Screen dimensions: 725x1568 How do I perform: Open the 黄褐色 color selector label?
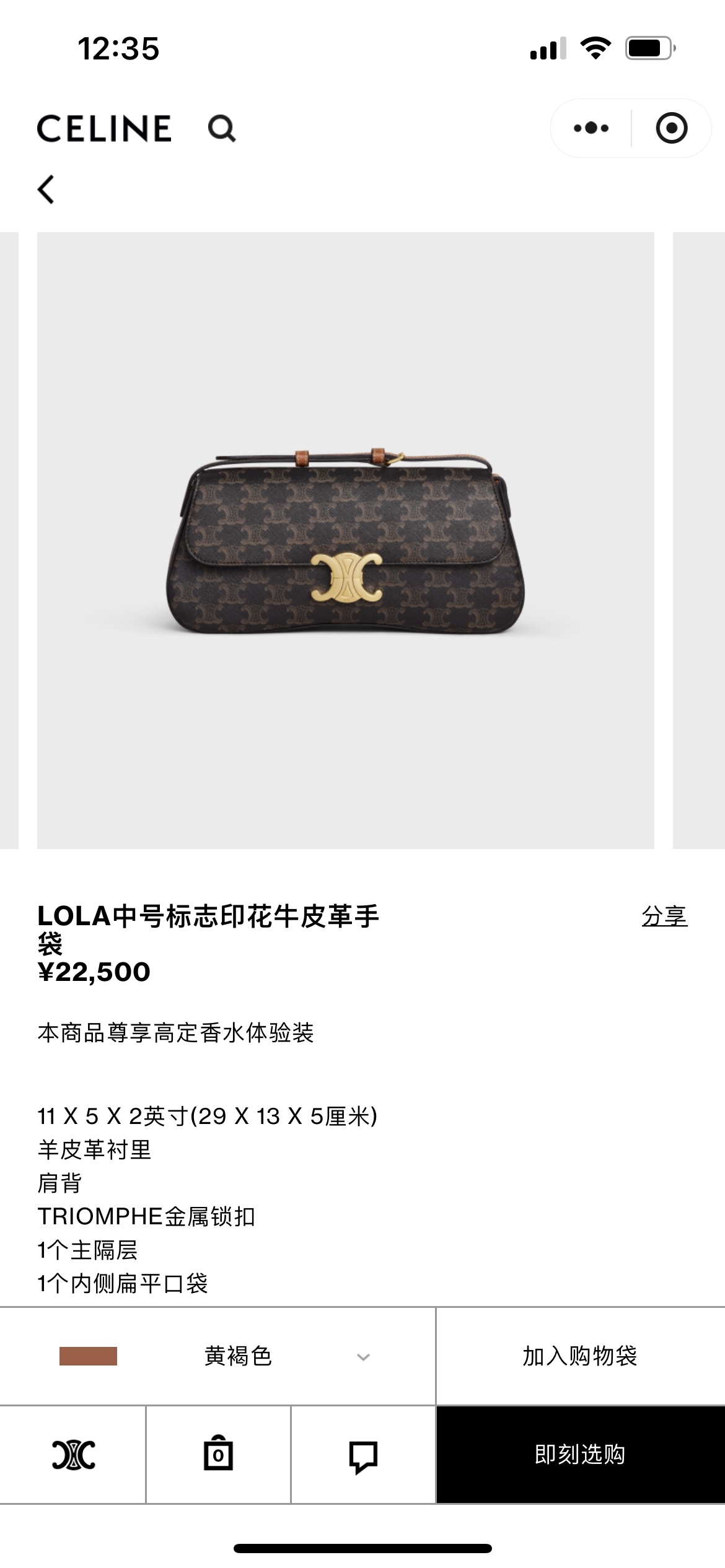pyautogui.click(x=239, y=1356)
